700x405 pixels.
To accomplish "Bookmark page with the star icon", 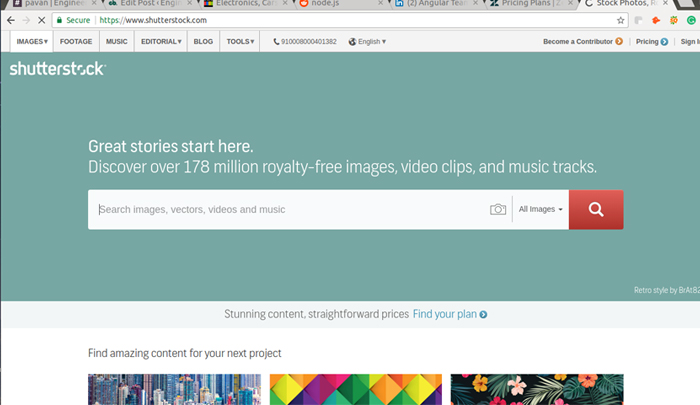I will tap(620, 20).
